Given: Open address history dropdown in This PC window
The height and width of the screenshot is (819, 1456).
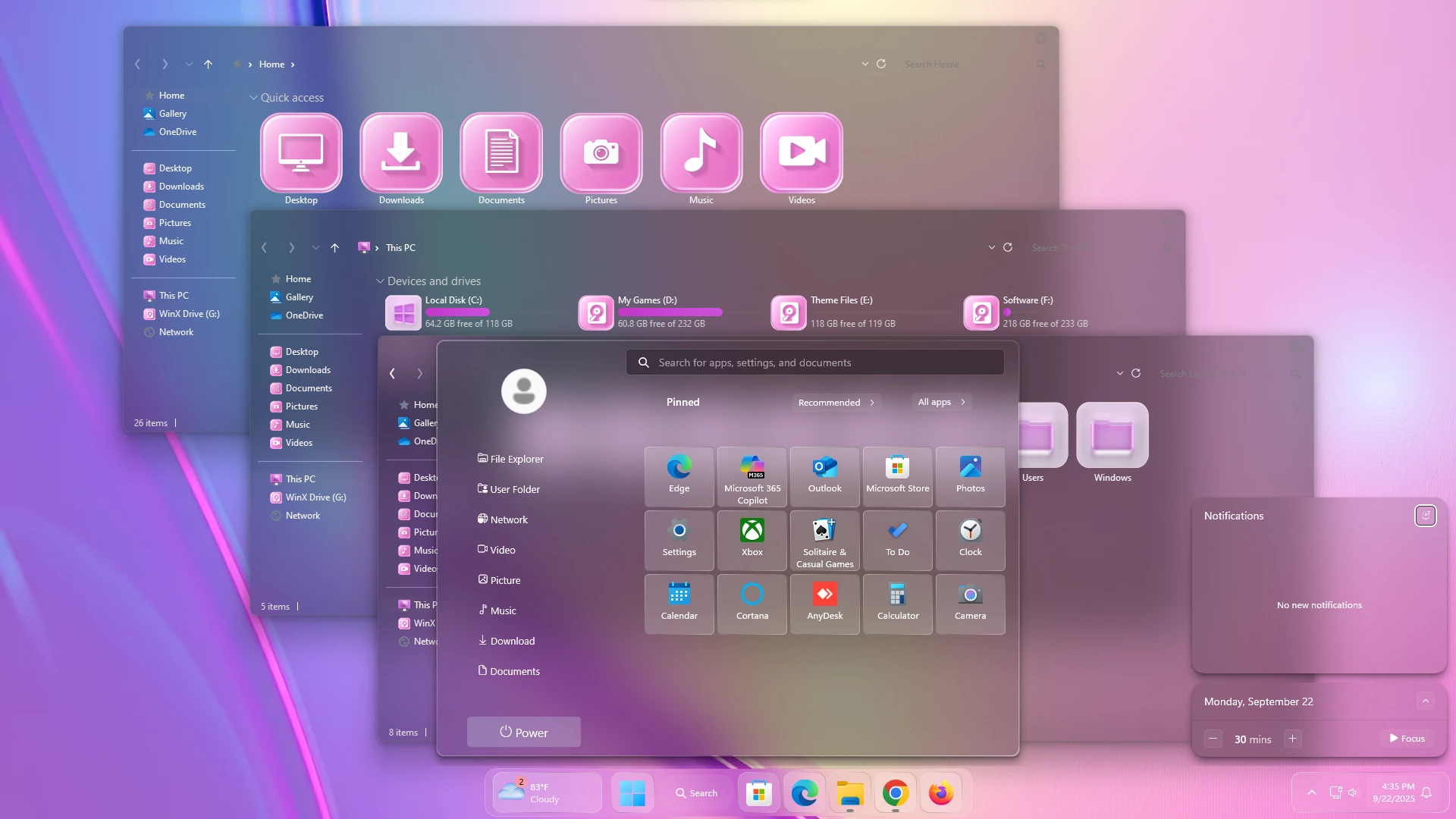Looking at the screenshot, I should click(x=992, y=248).
